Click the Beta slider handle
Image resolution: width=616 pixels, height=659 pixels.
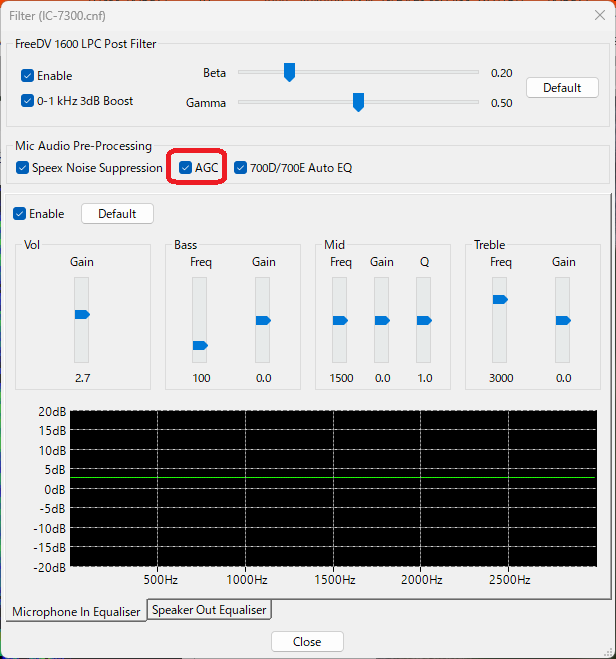(x=289, y=72)
